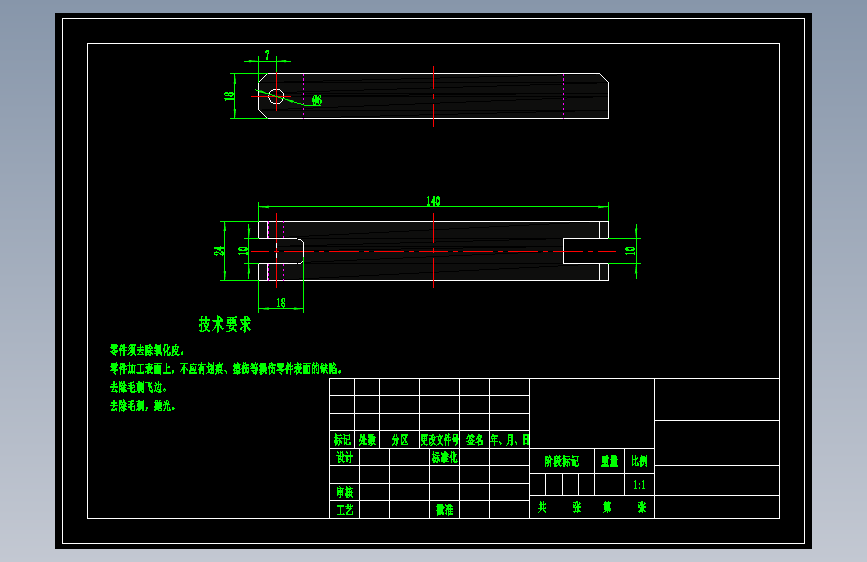The height and width of the screenshot is (562, 867).
Task: Select the 批准 label
Action: coord(445,509)
